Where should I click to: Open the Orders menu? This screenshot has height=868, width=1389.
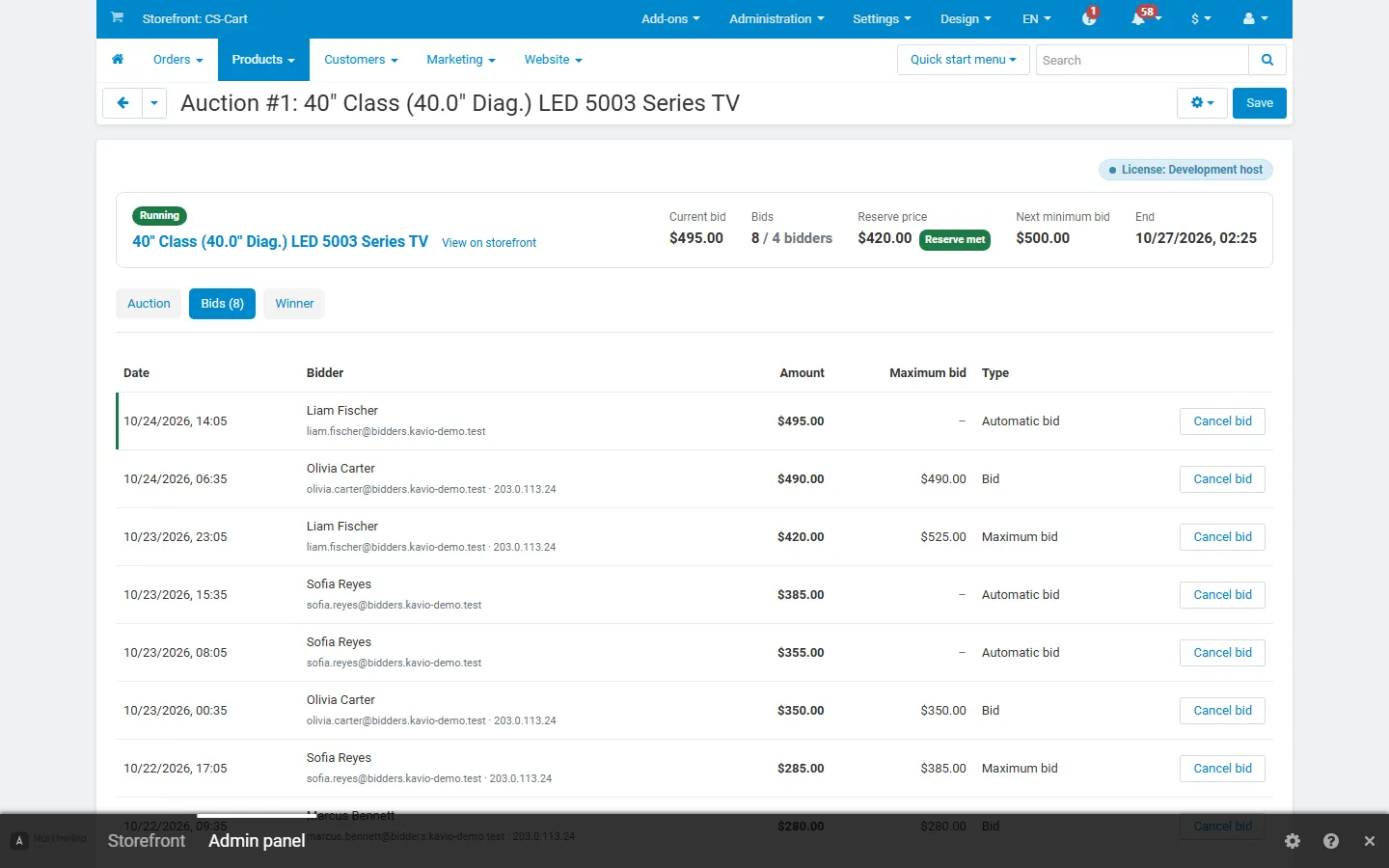[x=178, y=60]
